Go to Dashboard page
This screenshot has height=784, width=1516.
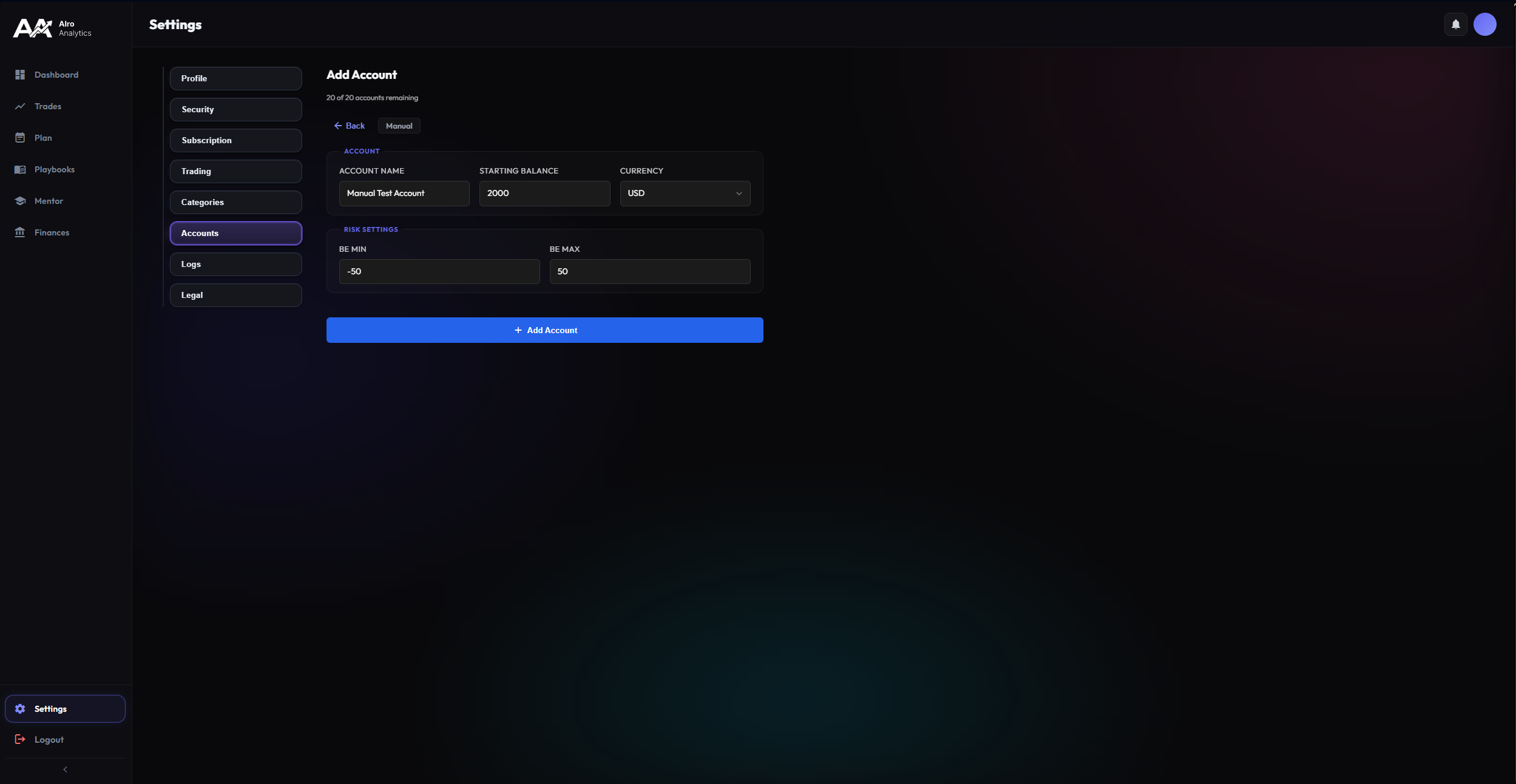[66, 75]
